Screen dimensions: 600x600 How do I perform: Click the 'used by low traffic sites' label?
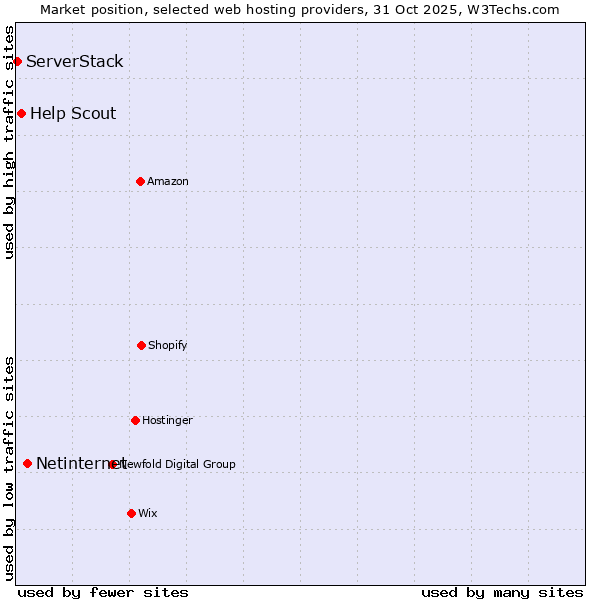point(9,468)
